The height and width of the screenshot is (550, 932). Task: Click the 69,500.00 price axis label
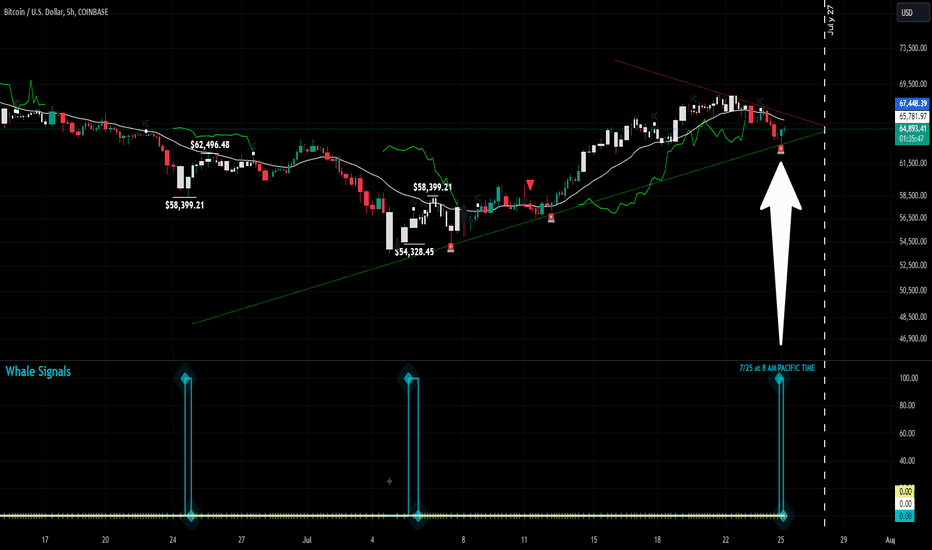tap(913, 84)
